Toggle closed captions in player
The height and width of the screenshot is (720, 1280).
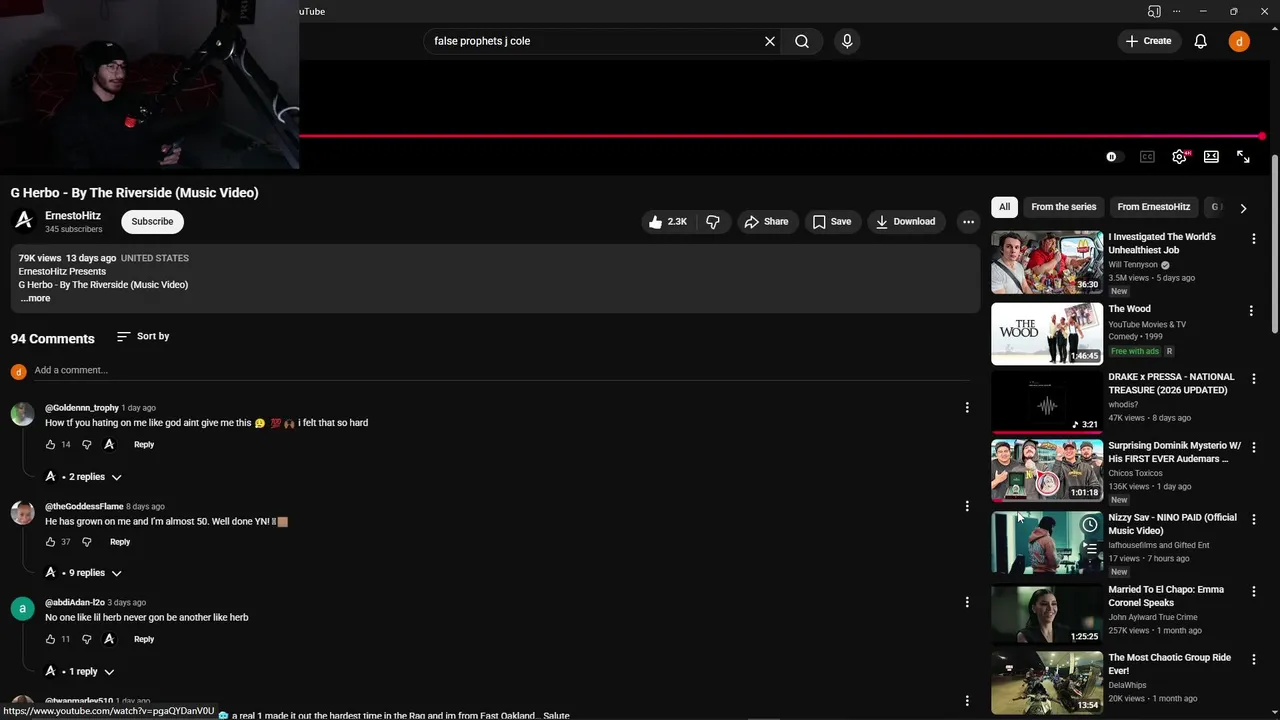point(1147,157)
